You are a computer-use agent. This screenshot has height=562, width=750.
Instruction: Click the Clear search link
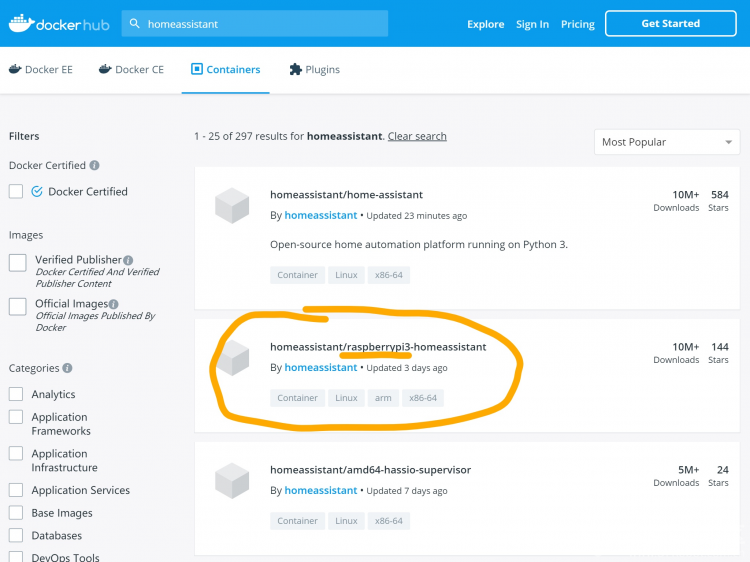pyautogui.click(x=417, y=136)
